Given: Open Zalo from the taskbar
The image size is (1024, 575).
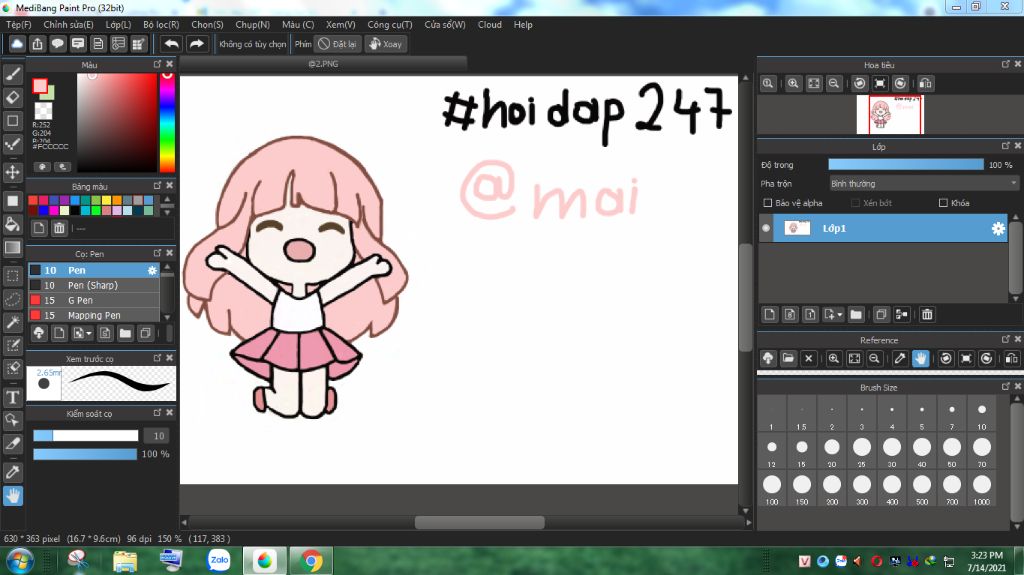Looking at the screenshot, I should pos(219,560).
